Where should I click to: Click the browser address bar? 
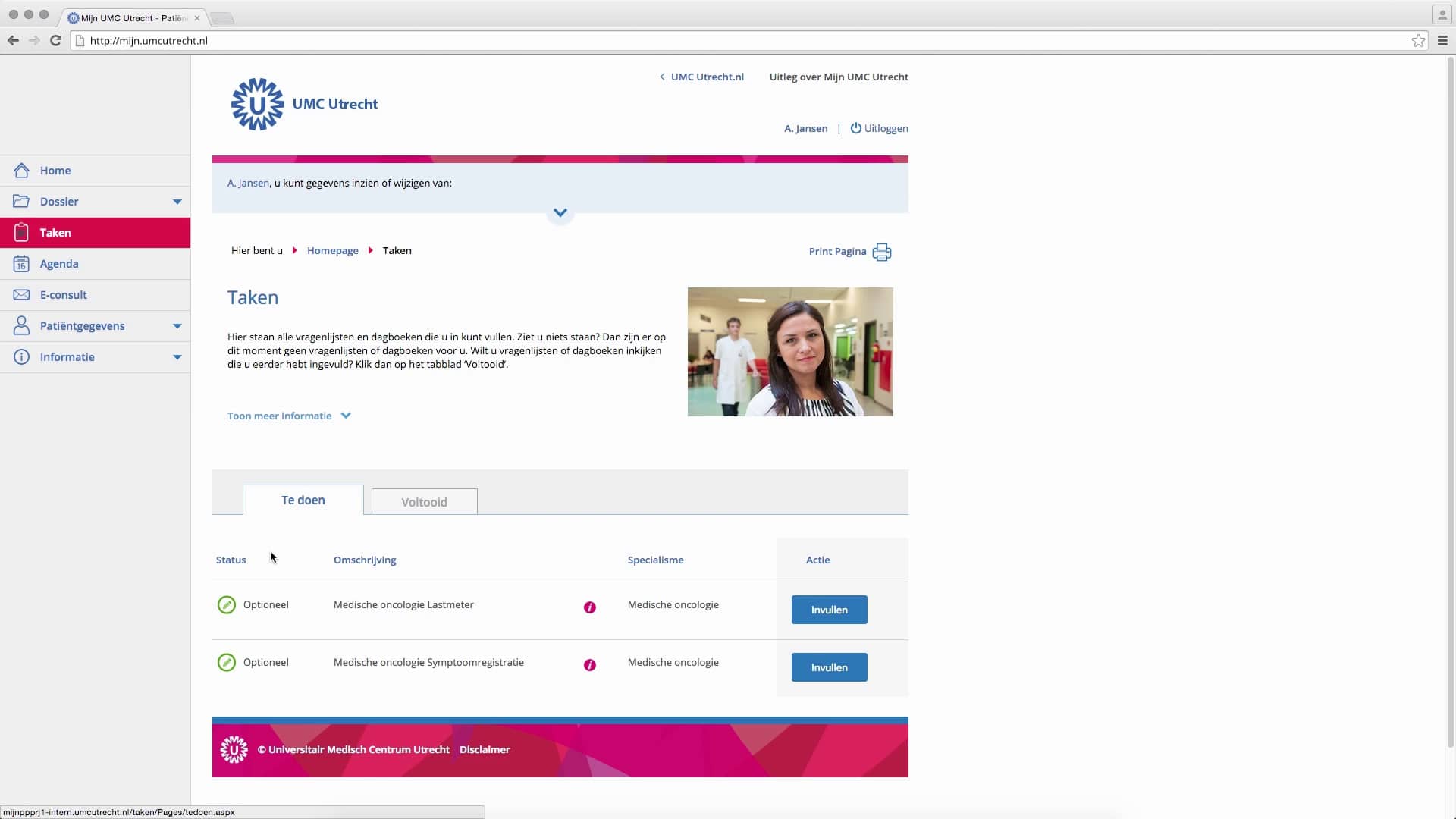pos(682,41)
